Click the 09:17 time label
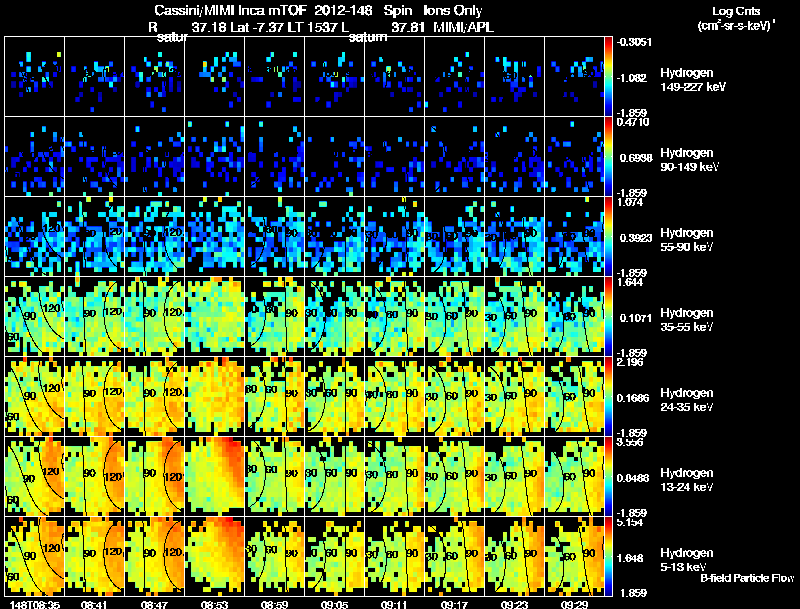The image size is (800, 609). (x=454, y=604)
